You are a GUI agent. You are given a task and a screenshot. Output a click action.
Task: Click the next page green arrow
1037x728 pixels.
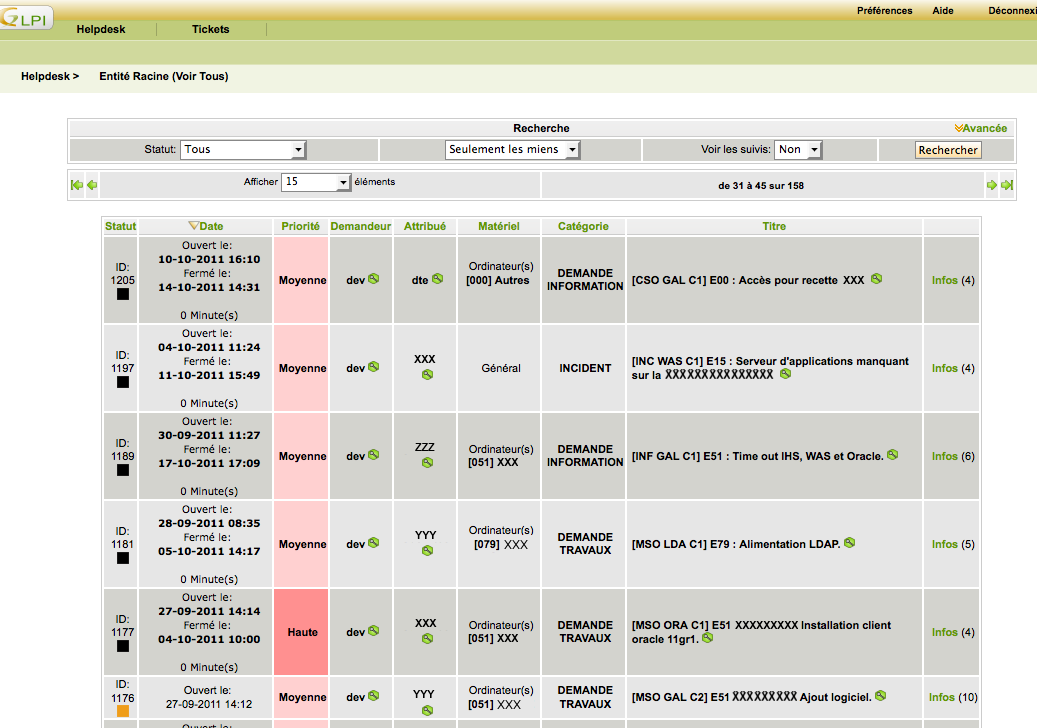click(x=991, y=185)
